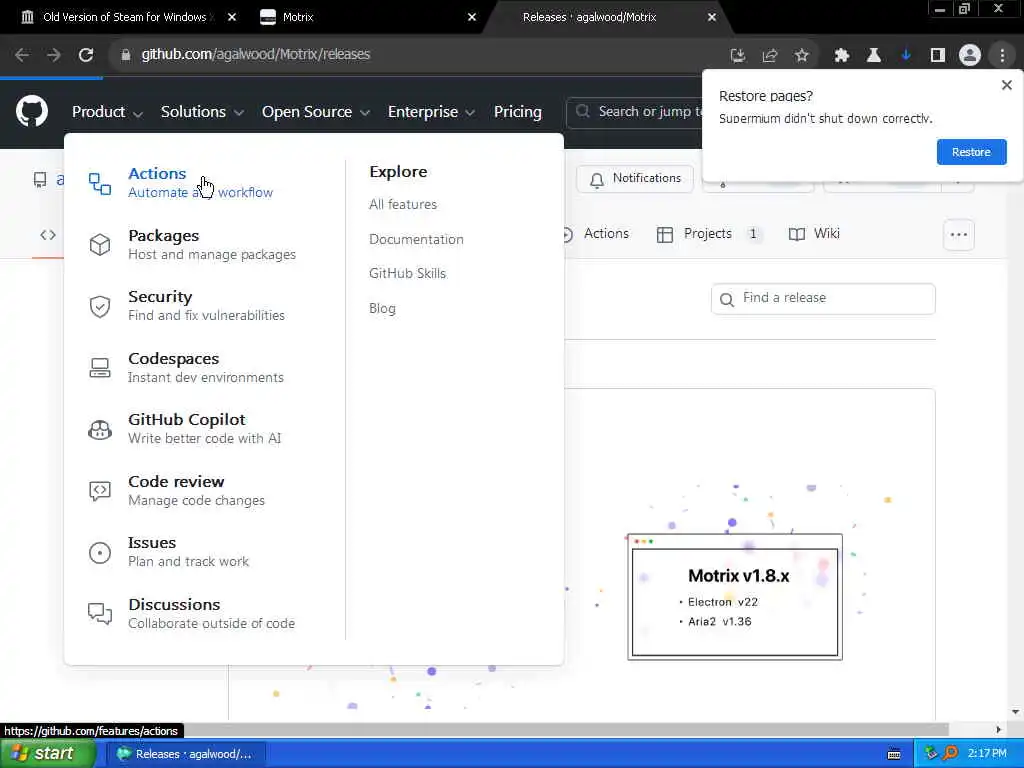Click the Code review icon
This screenshot has height=768, width=1024.
[100, 490]
